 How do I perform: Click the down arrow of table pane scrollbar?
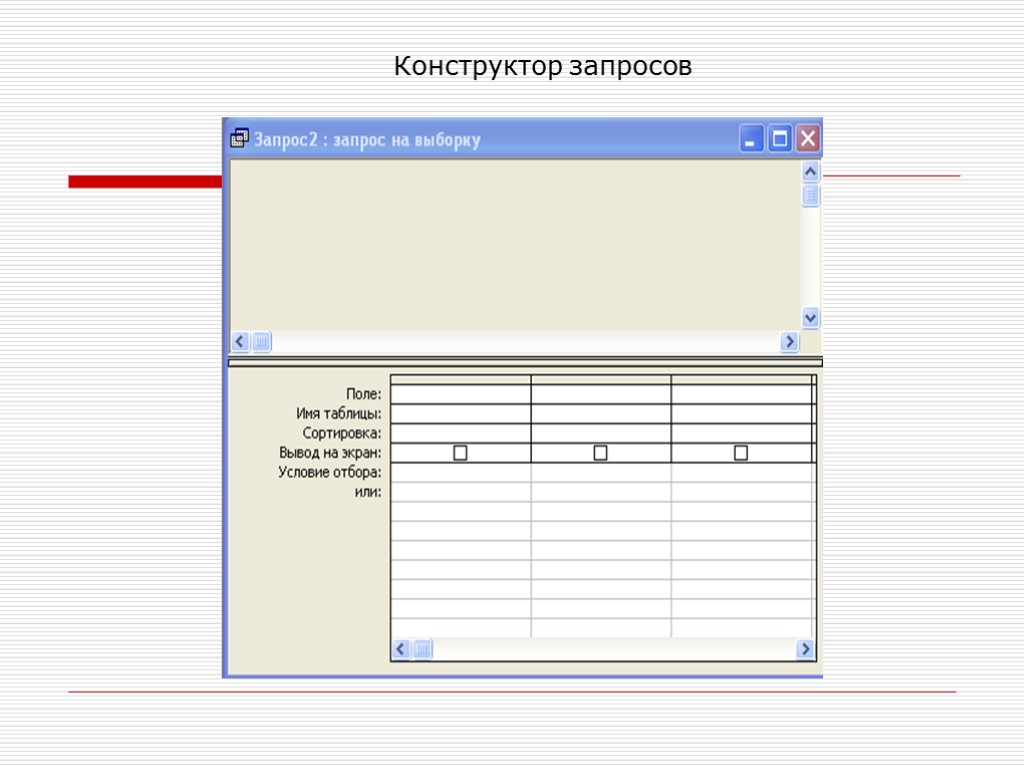[x=810, y=318]
